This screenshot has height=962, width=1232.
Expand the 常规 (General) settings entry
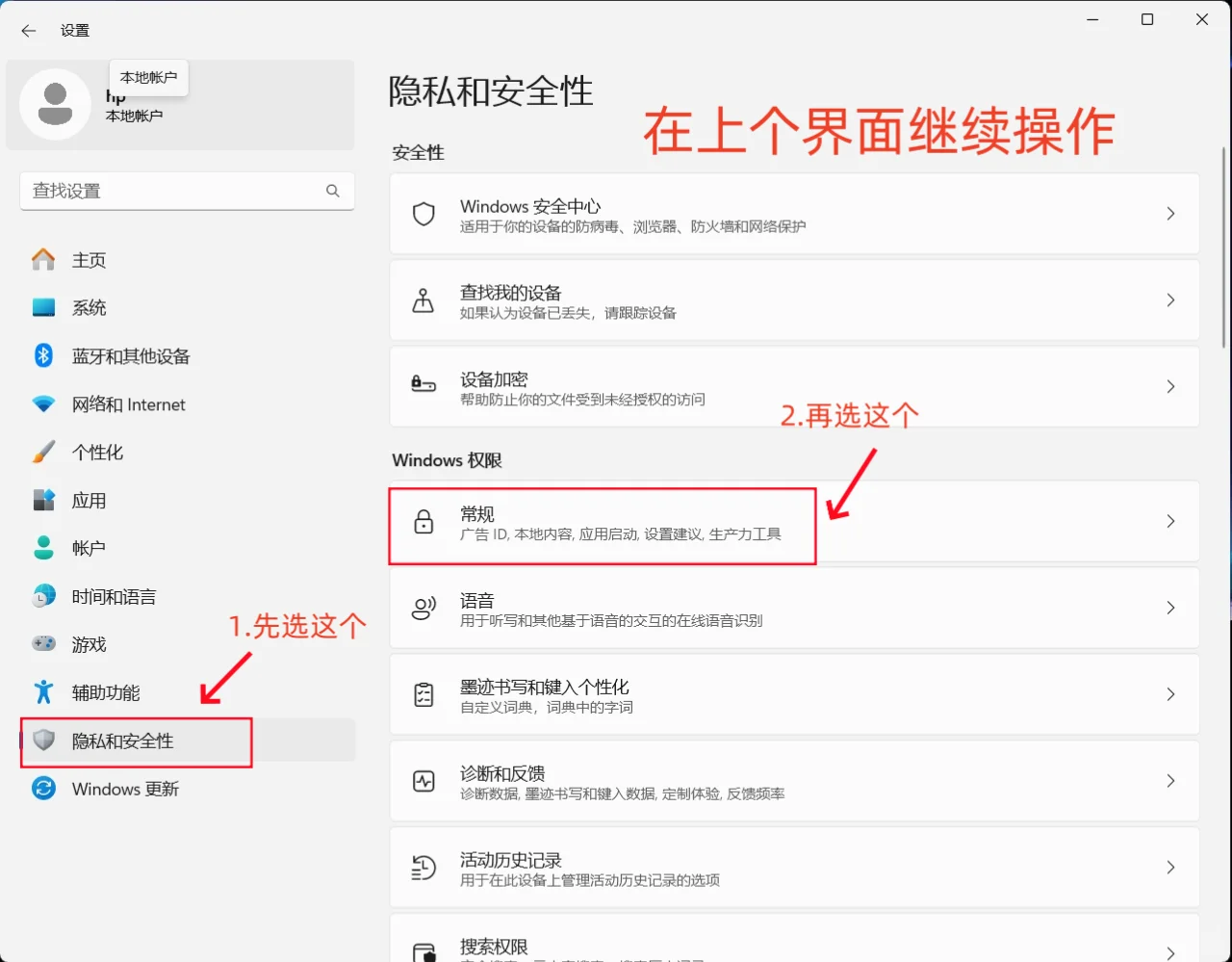click(x=1170, y=521)
